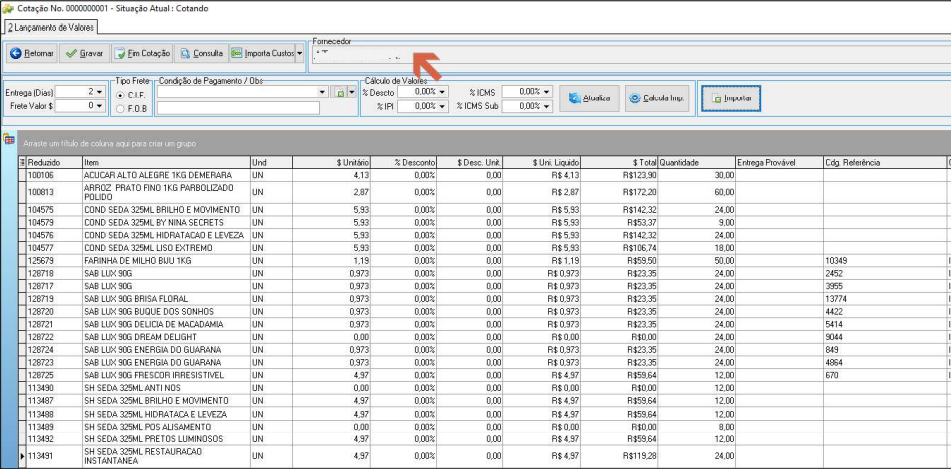Click the Importa Custos button
The height and width of the screenshot is (469, 951).
pyautogui.click(x=261, y=53)
